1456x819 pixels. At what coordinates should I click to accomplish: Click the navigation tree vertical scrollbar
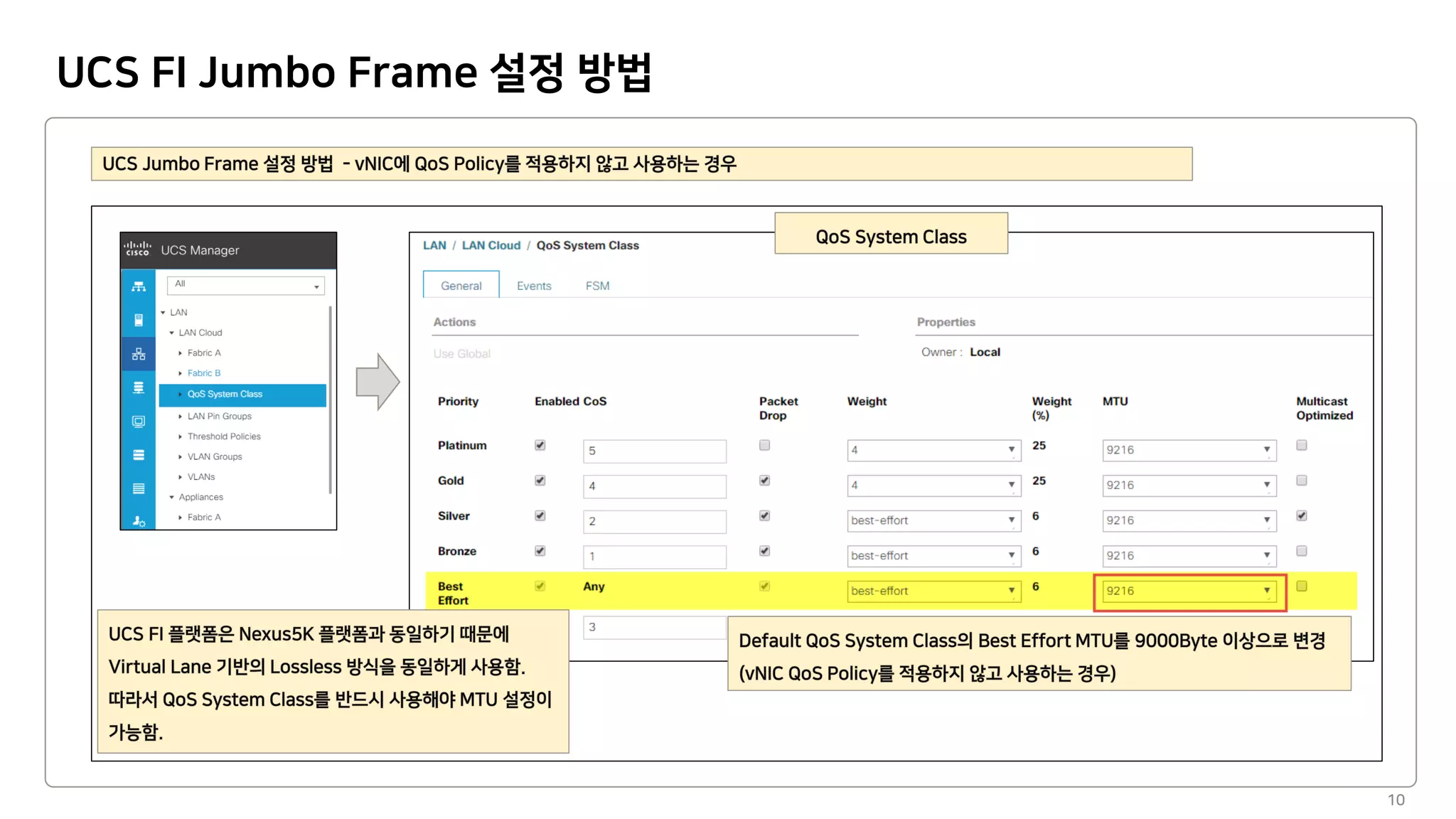330,400
